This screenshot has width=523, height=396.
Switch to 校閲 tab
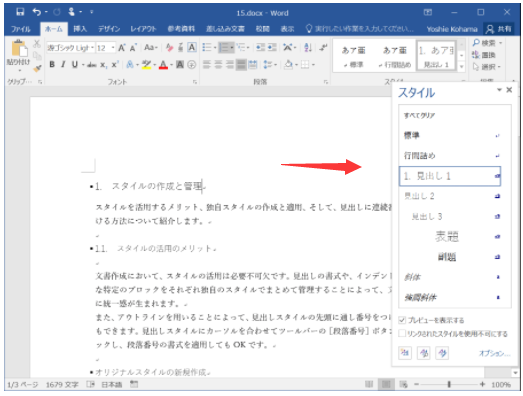pyautogui.click(x=263, y=29)
